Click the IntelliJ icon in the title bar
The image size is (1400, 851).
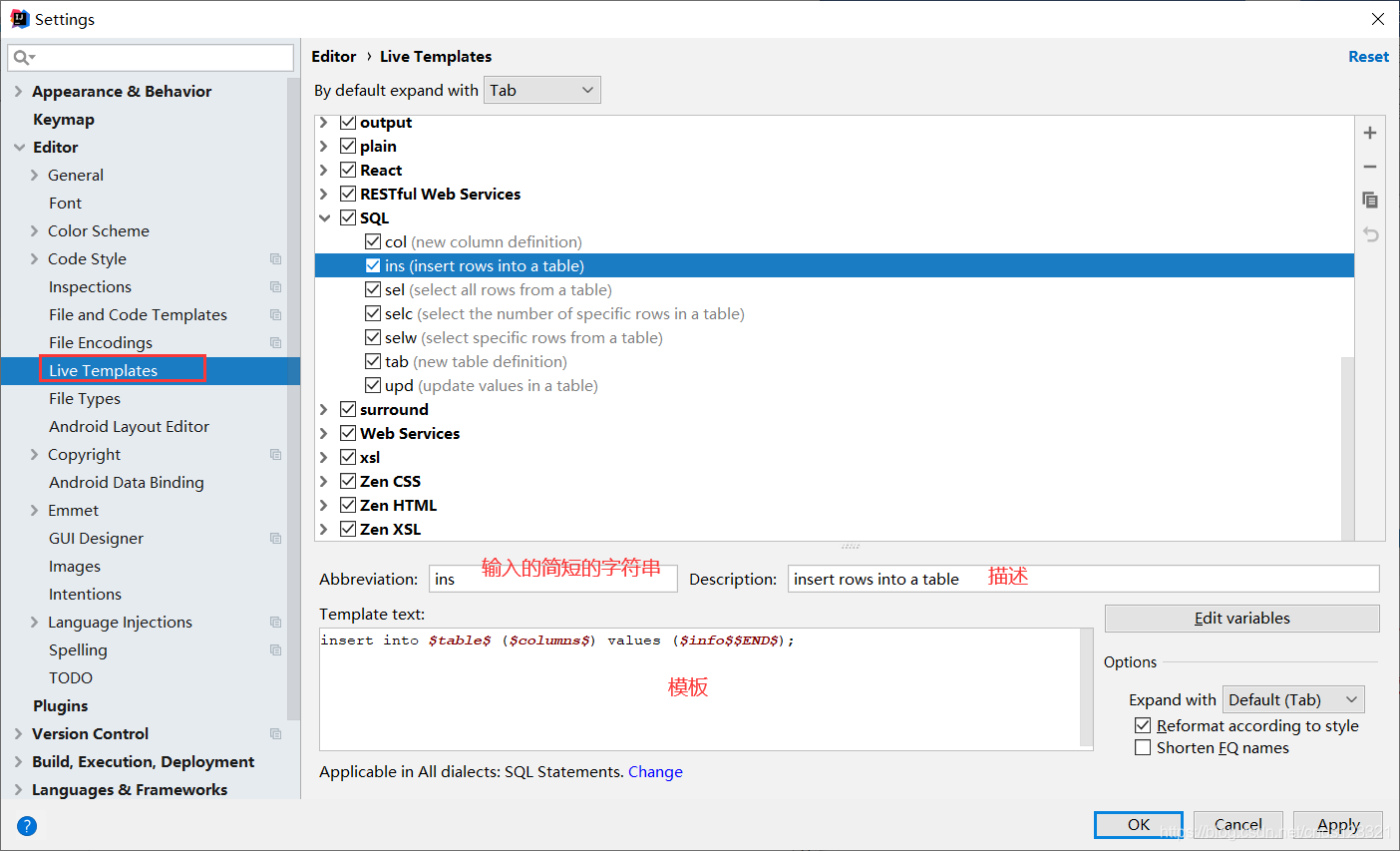tap(19, 19)
